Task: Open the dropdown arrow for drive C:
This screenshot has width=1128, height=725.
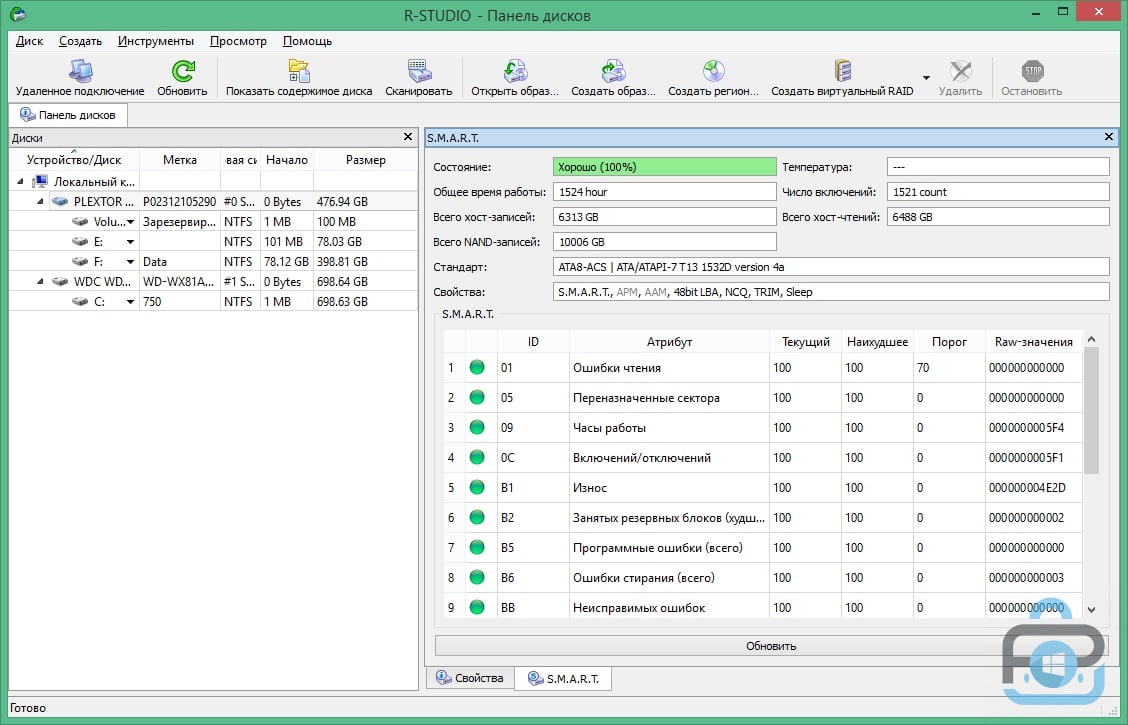Action: [x=130, y=302]
